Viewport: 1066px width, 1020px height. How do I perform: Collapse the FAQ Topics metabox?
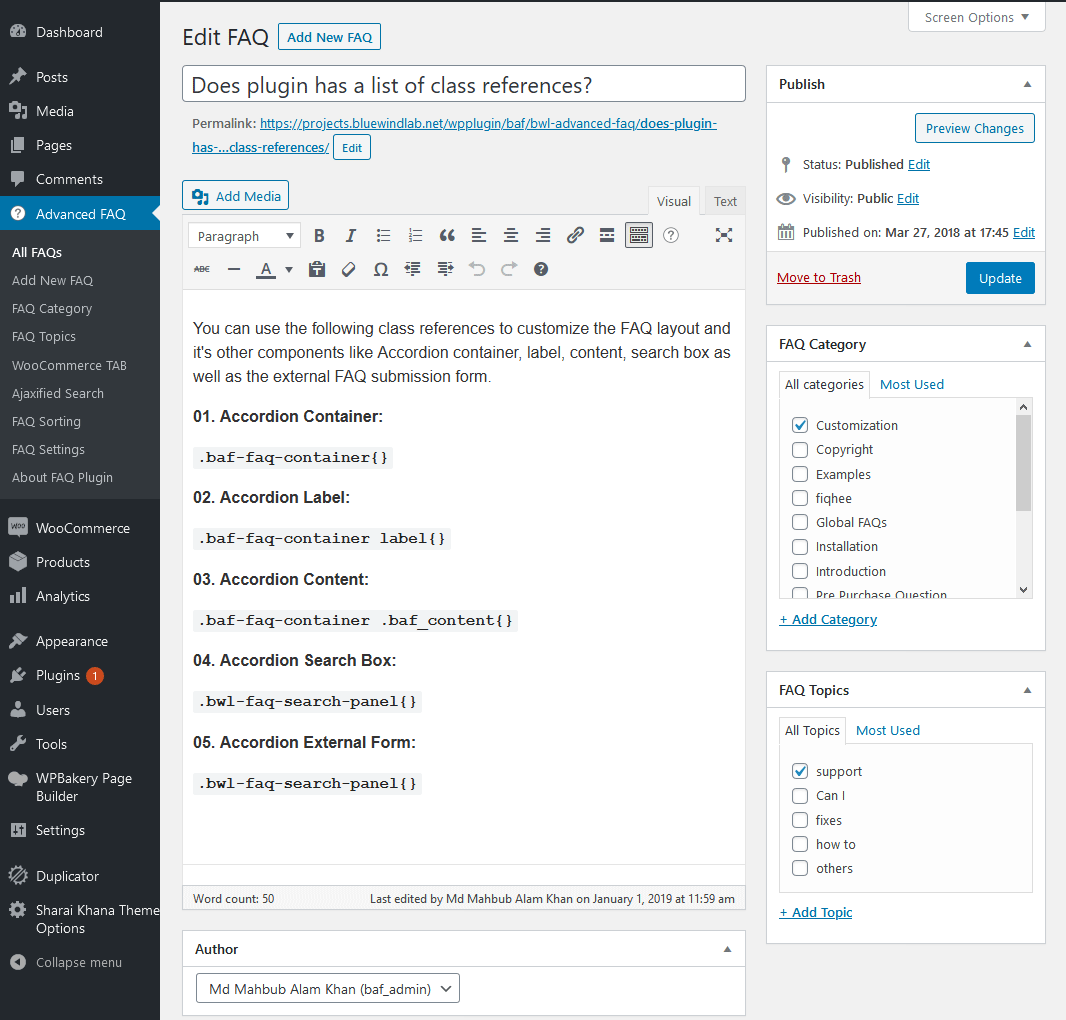[x=1027, y=690]
